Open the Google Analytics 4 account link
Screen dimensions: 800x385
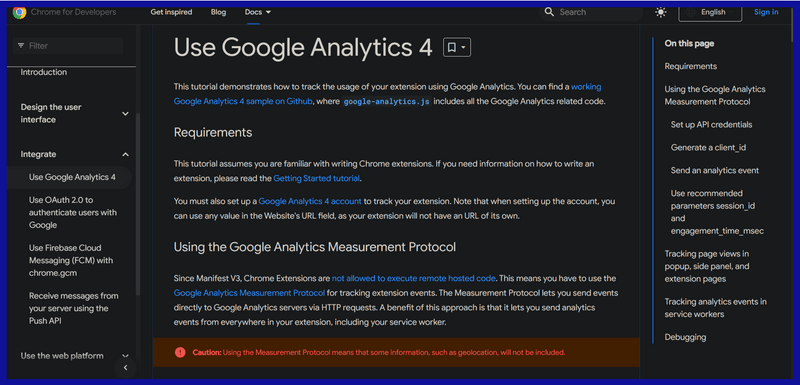tap(310, 201)
